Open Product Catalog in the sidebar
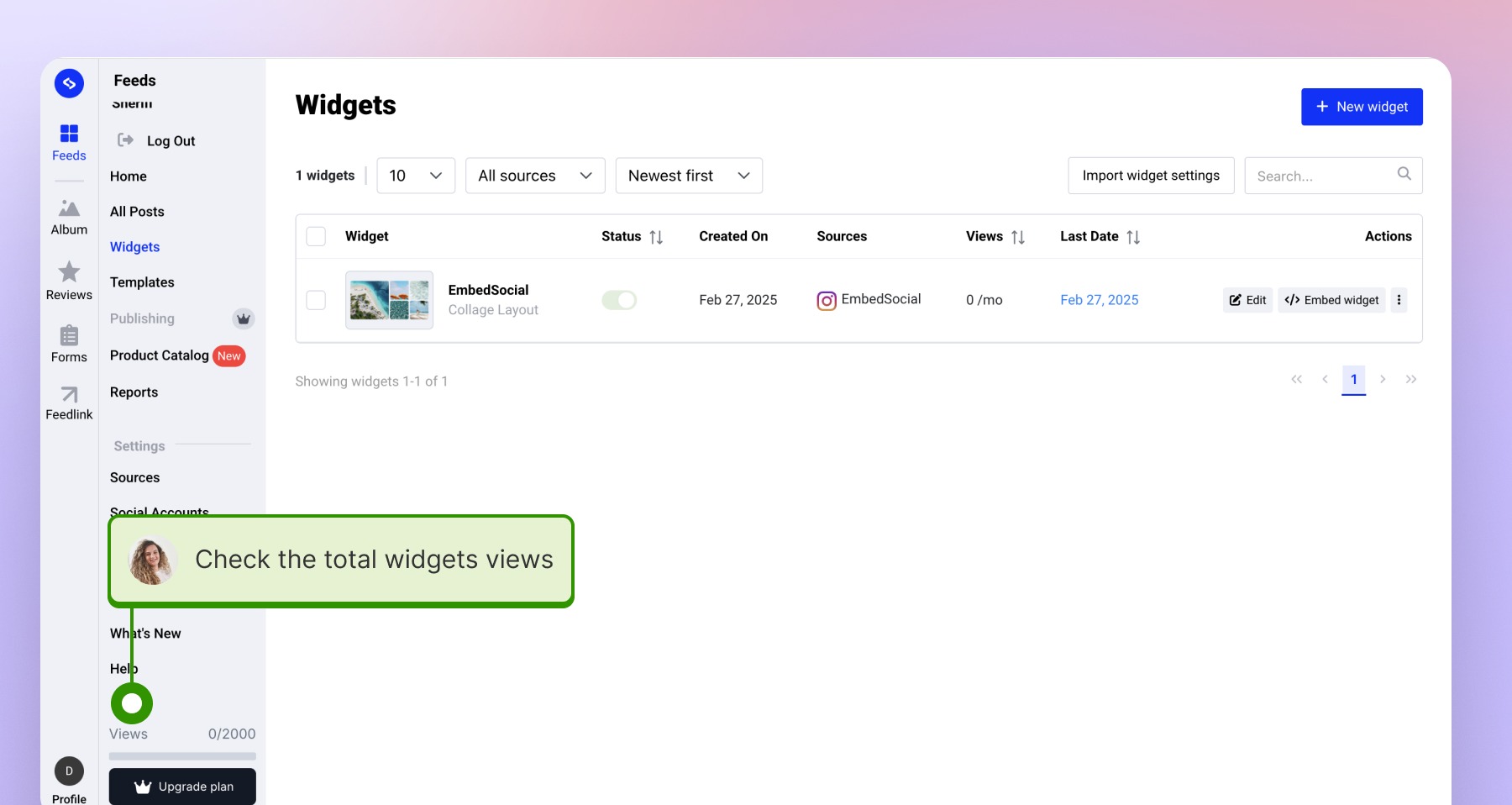 pos(160,355)
